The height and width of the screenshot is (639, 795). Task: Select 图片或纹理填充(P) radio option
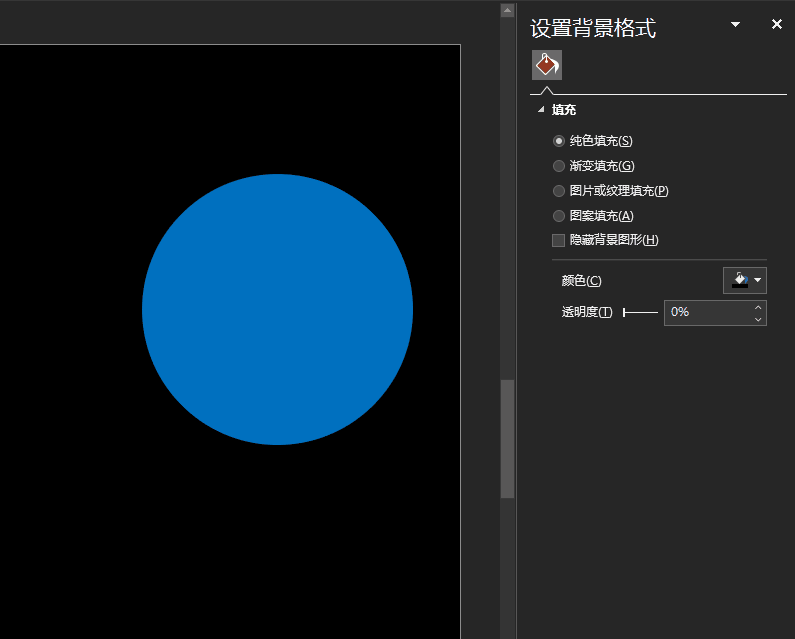(x=559, y=191)
